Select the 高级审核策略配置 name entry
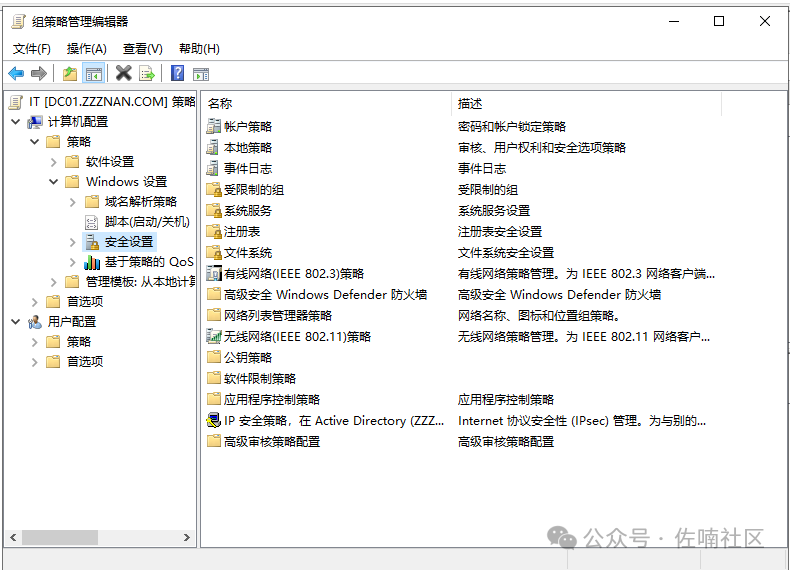Screen dimensions: 790x570 tap(272, 441)
